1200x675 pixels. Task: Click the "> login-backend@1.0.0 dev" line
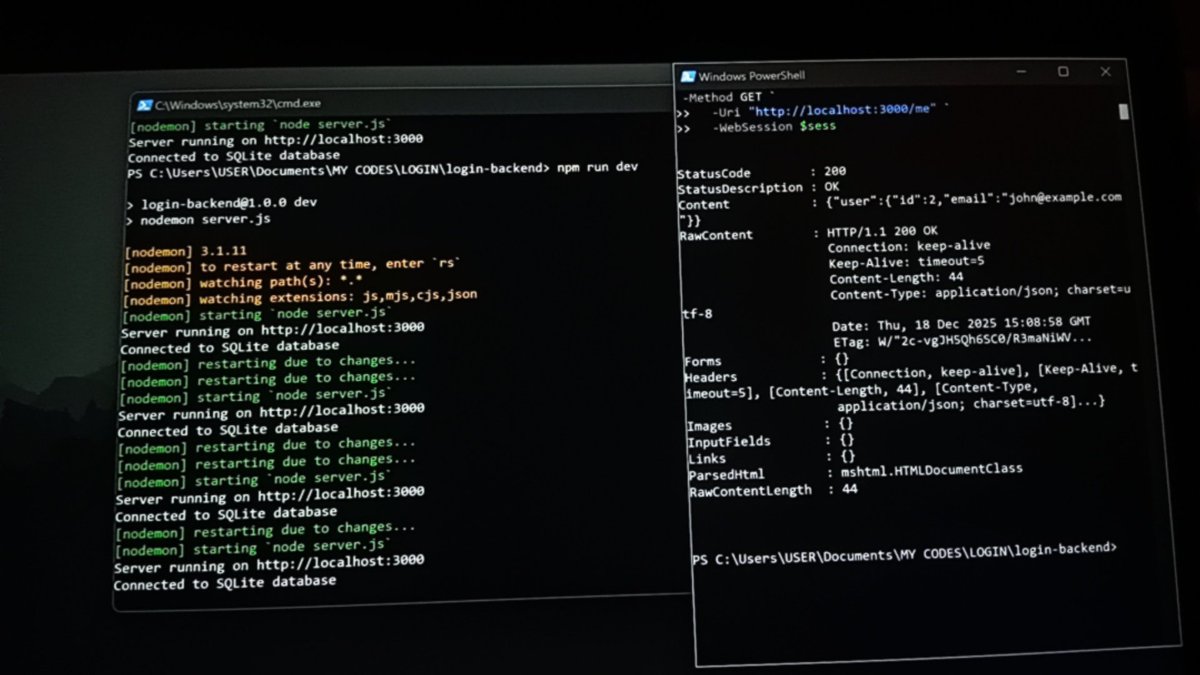pos(222,202)
